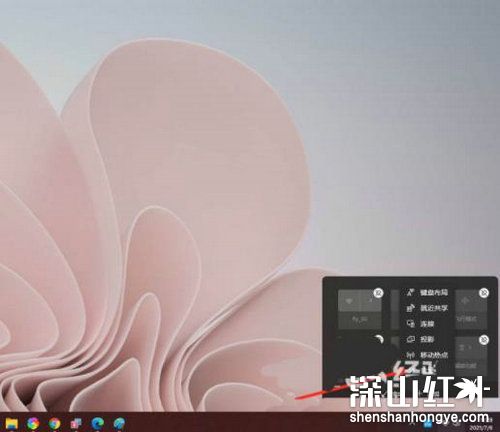Open File Explorer from the taskbar
This screenshot has height=432, width=500.
(12, 423)
